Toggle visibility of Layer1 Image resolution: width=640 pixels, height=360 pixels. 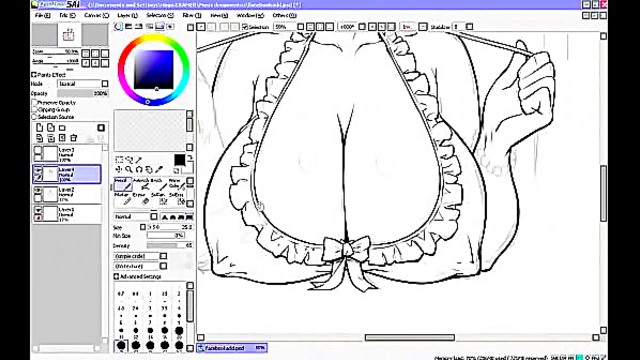[38, 210]
